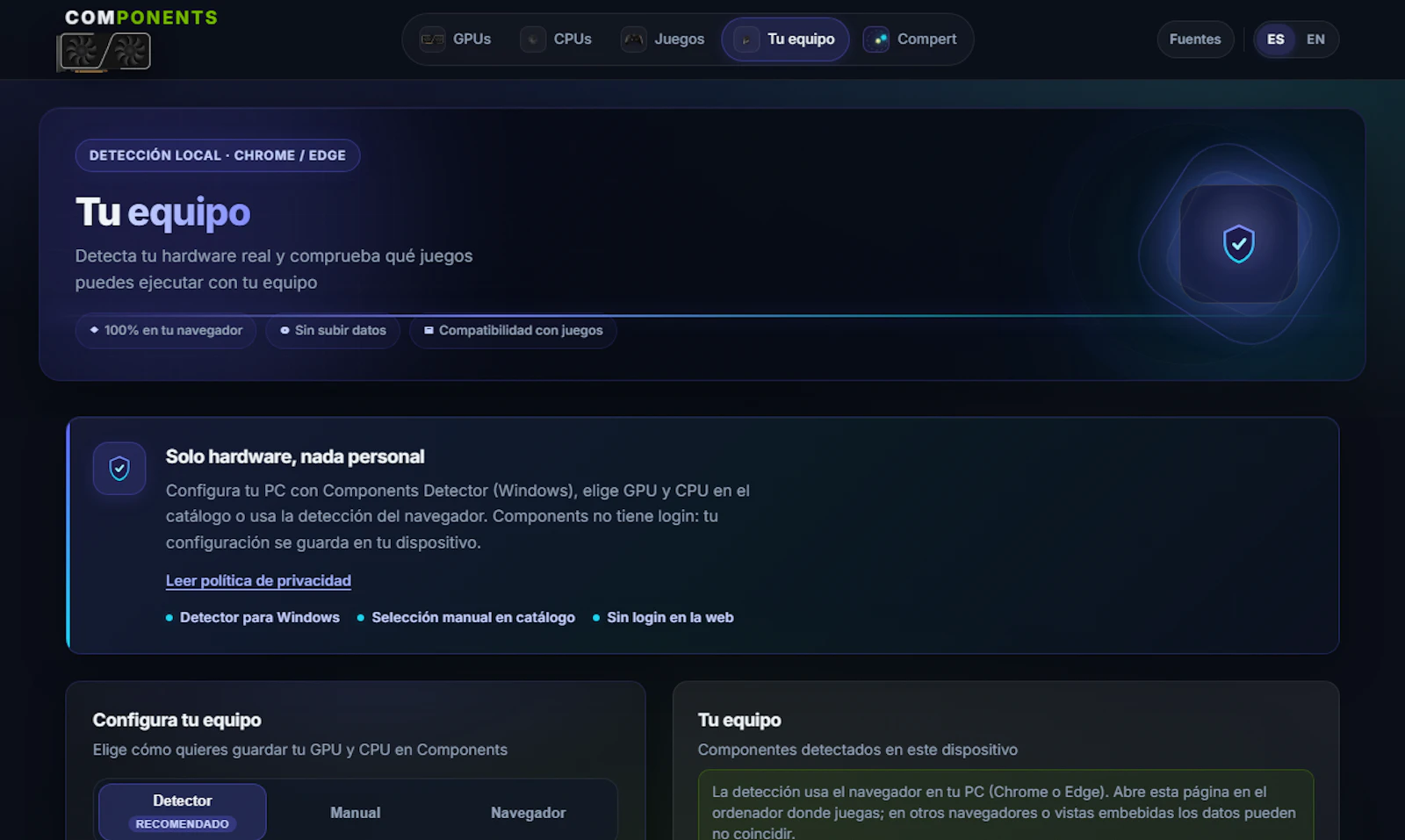
Task: Click the GPU card icon in navigation
Action: (x=432, y=39)
